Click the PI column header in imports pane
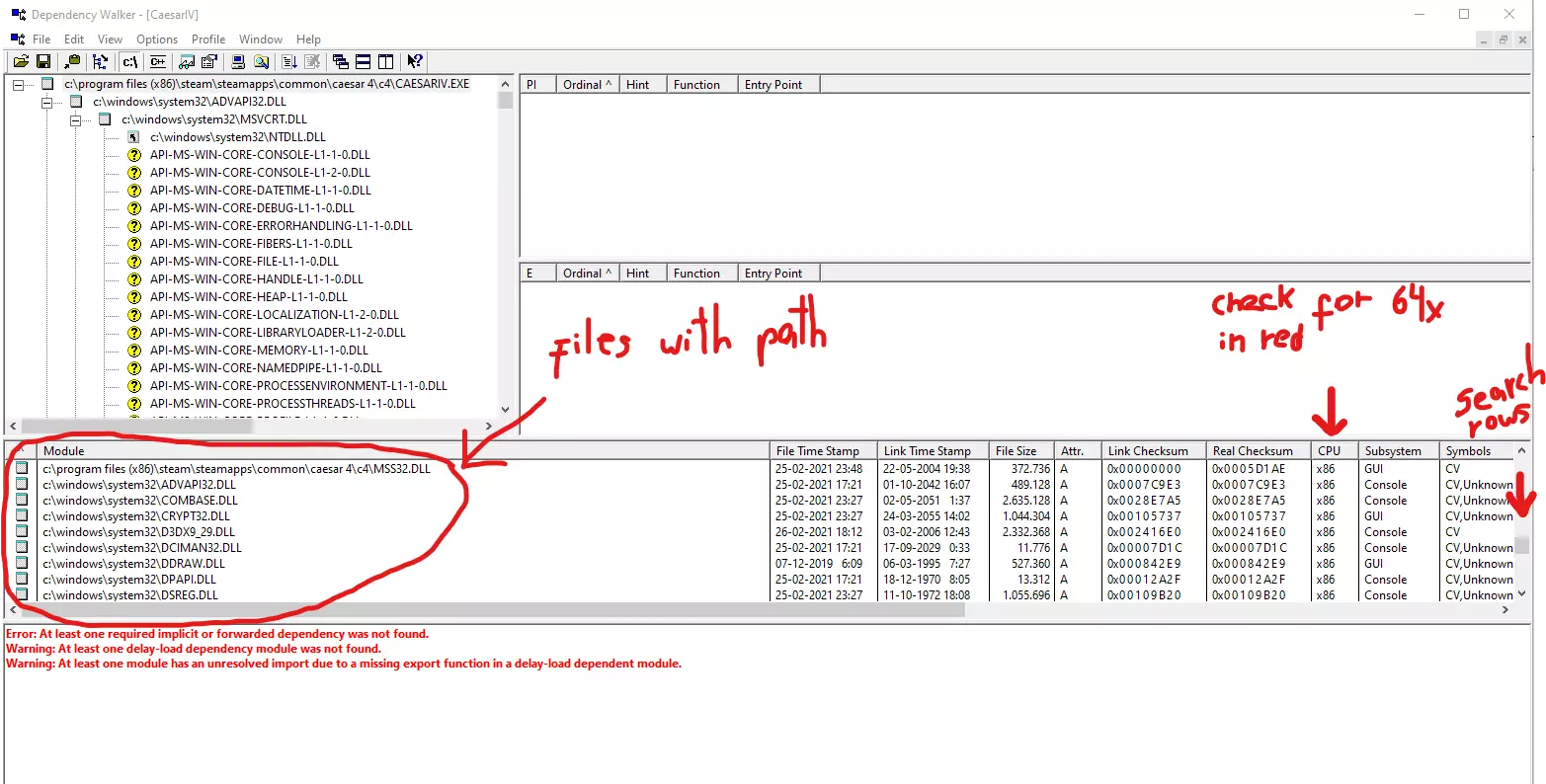 click(538, 85)
